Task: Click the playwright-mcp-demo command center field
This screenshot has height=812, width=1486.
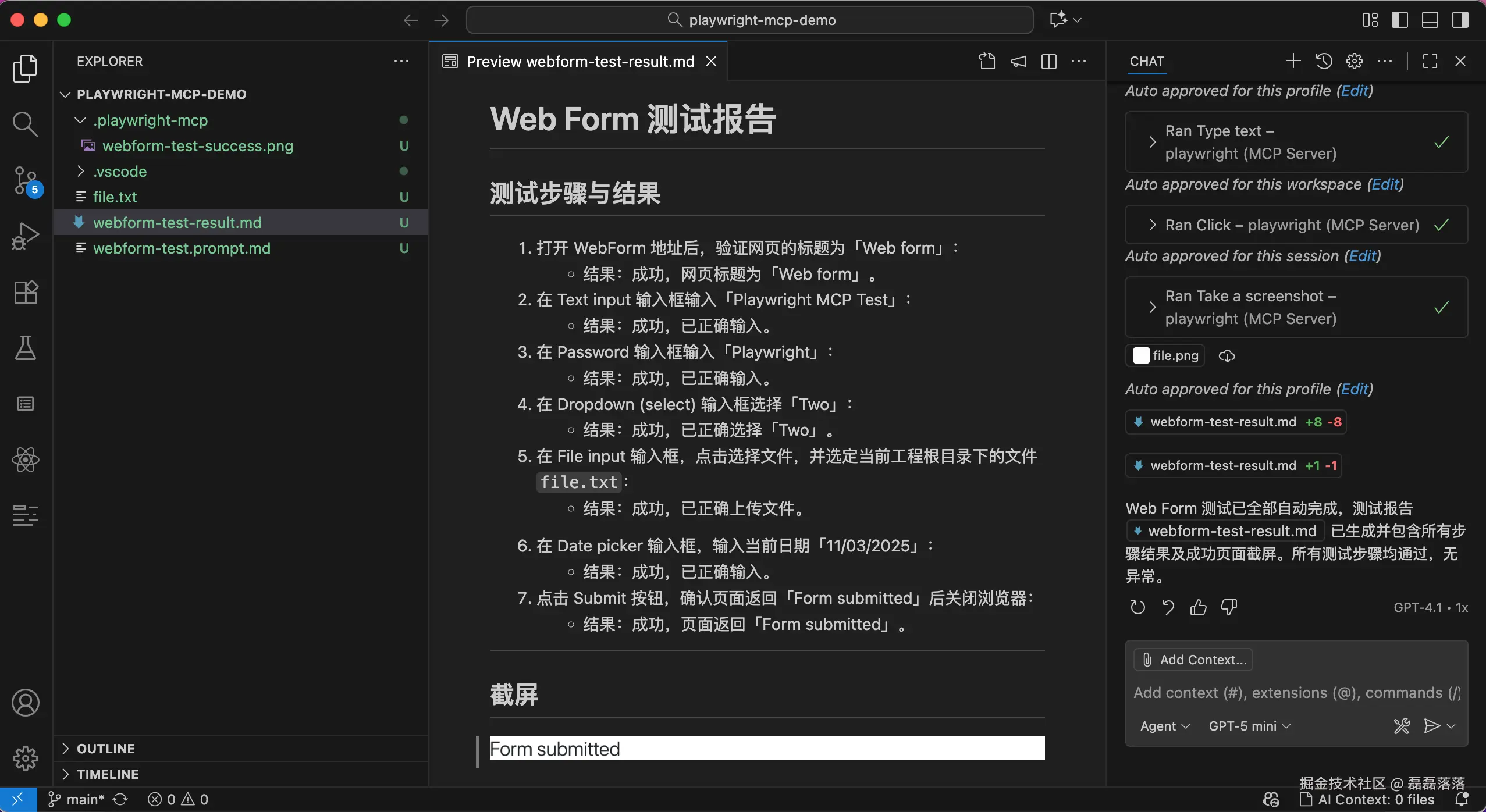Action: [x=749, y=19]
